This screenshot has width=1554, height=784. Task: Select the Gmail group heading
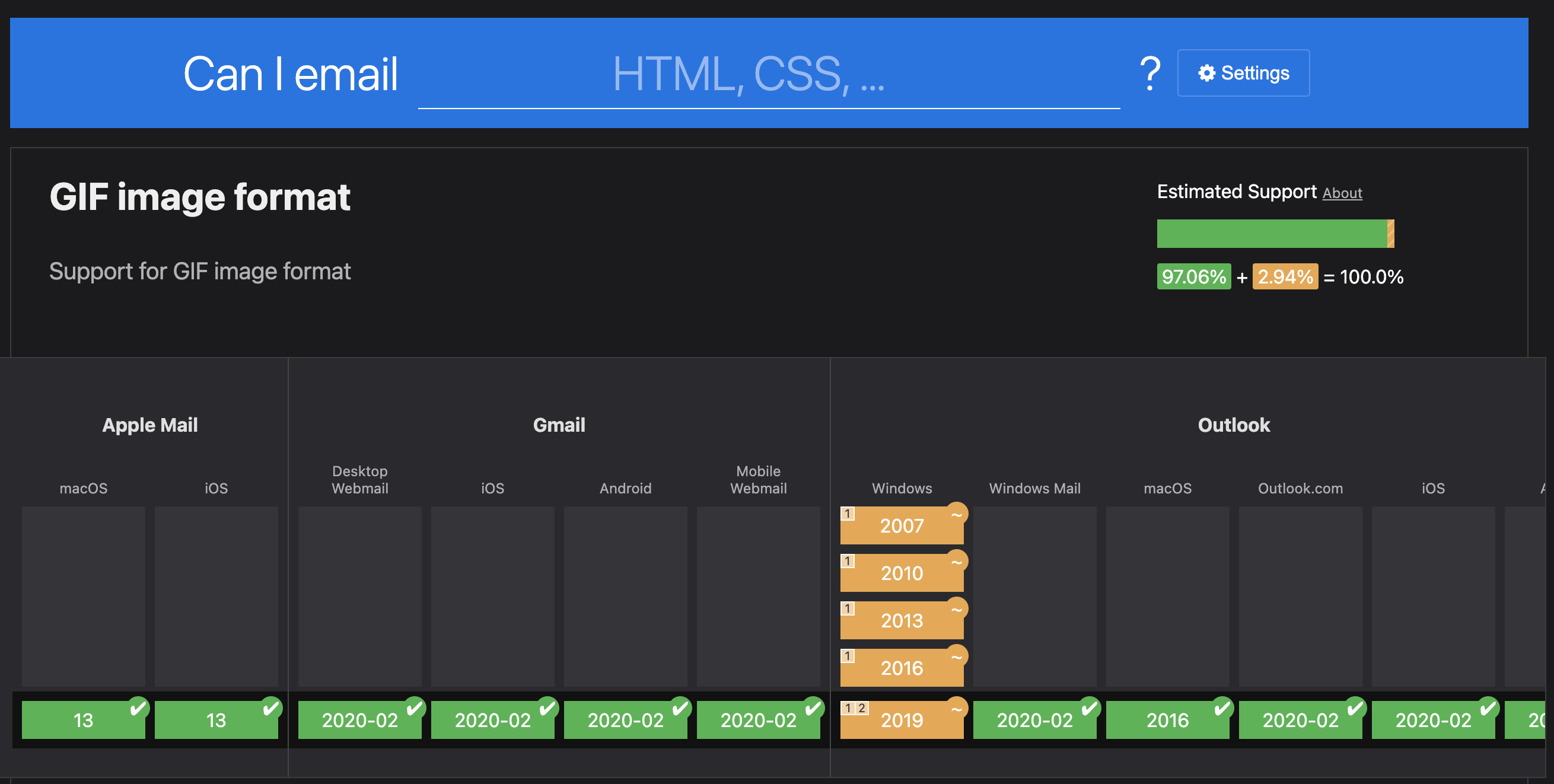coord(559,425)
